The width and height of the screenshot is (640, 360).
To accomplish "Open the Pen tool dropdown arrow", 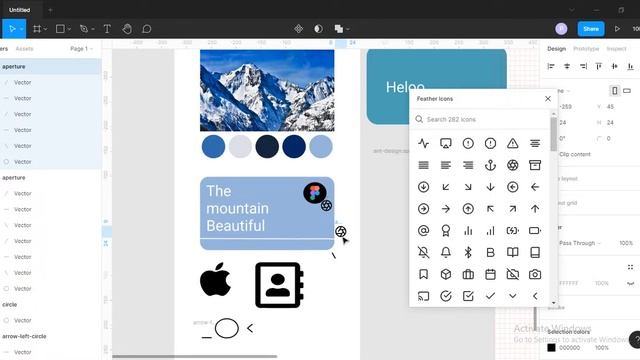I will click(93, 29).
